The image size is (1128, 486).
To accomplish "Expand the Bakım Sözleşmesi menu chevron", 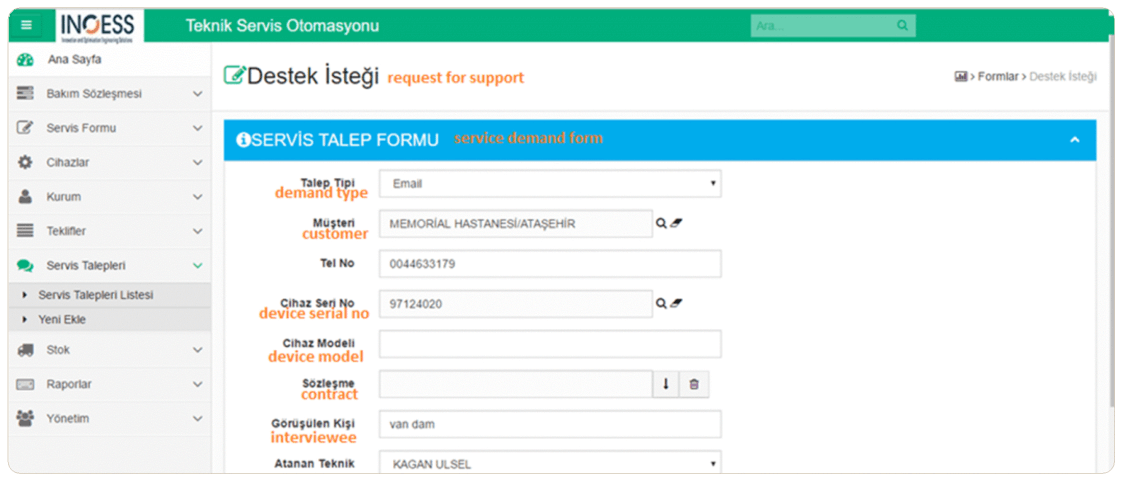I will (x=198, y=94).
